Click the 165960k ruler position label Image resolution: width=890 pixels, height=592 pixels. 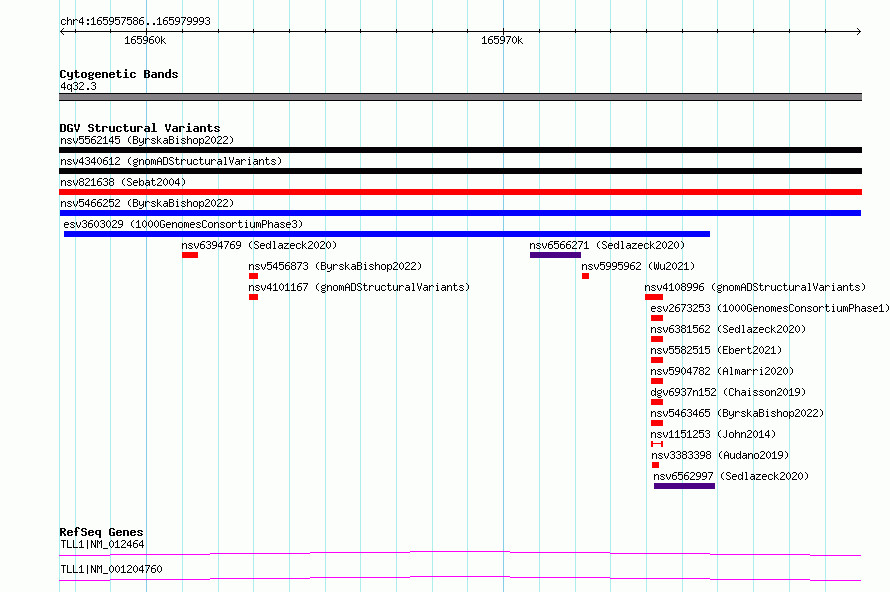[145, 40]
